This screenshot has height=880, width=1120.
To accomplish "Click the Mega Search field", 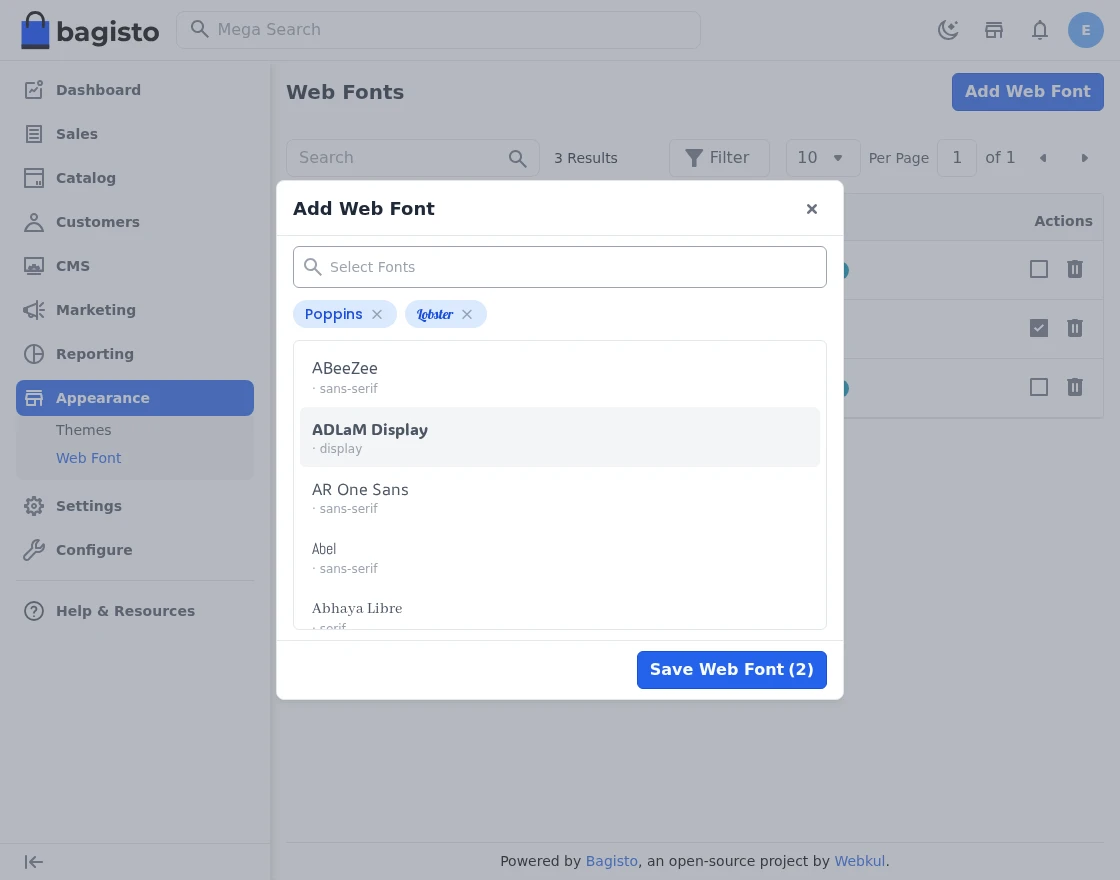I will [438, 30].
